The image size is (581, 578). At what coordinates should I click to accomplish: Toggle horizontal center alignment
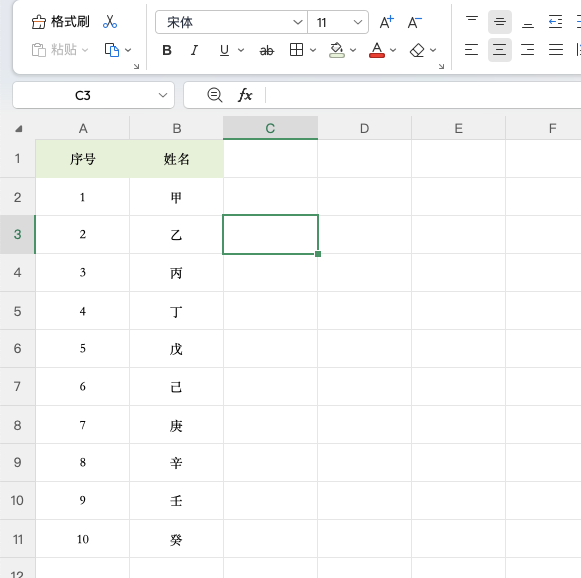tap(499, 50)
